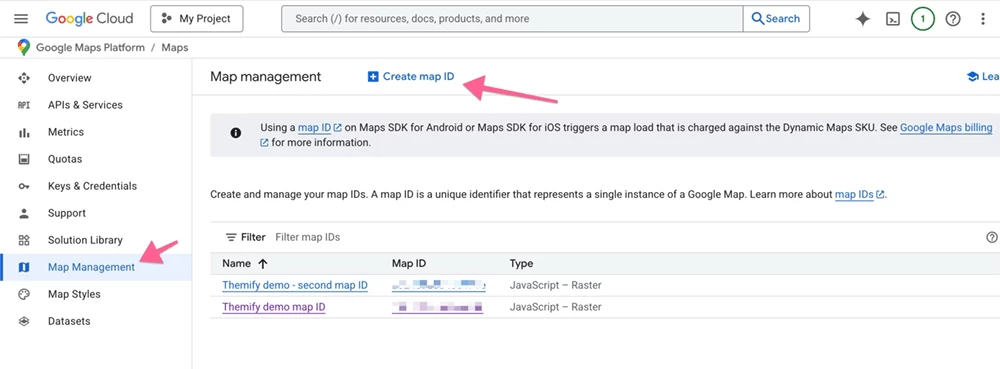Click the Google Maps Platform pin icon
This screenshot has height=369, width=1000.
coord(24,47)
